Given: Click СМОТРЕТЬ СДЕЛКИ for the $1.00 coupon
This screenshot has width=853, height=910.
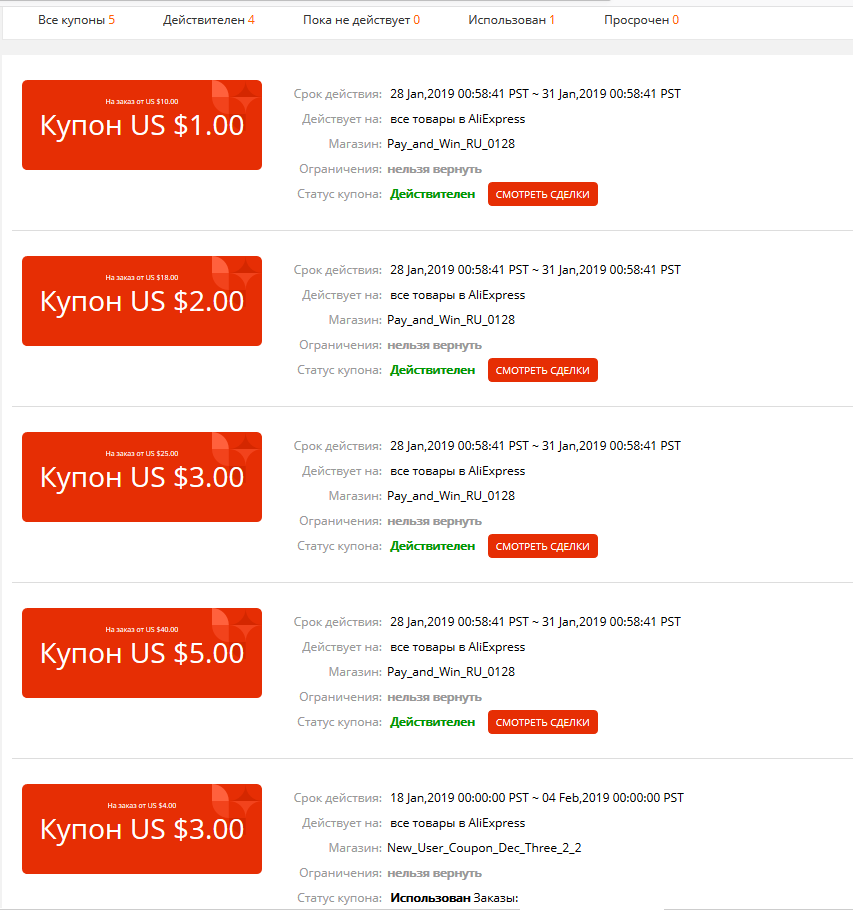Looking at the screenshot, I should click(x=543, y=194).
